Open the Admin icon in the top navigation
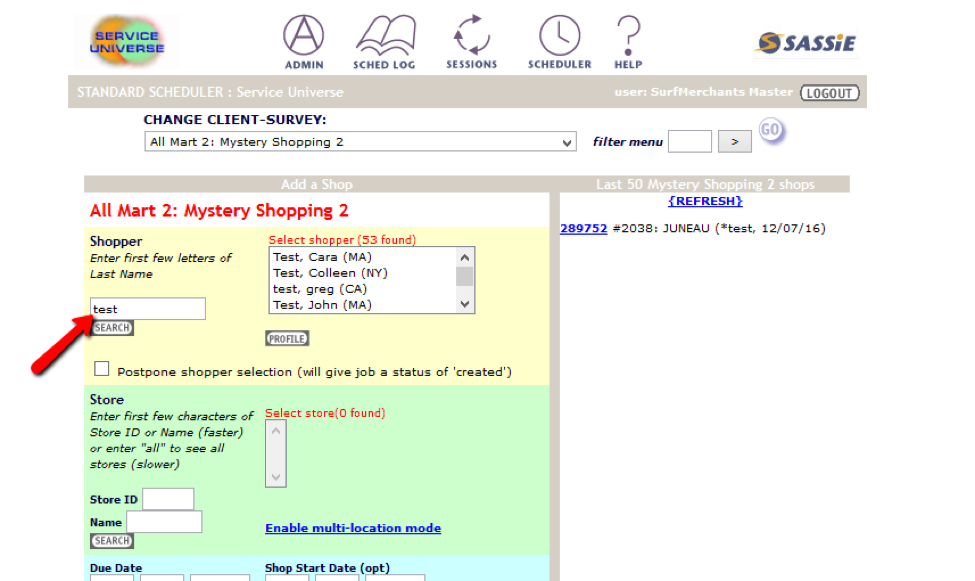The height and width of the screenshot is (581, 975). click(x=303, y=42)
